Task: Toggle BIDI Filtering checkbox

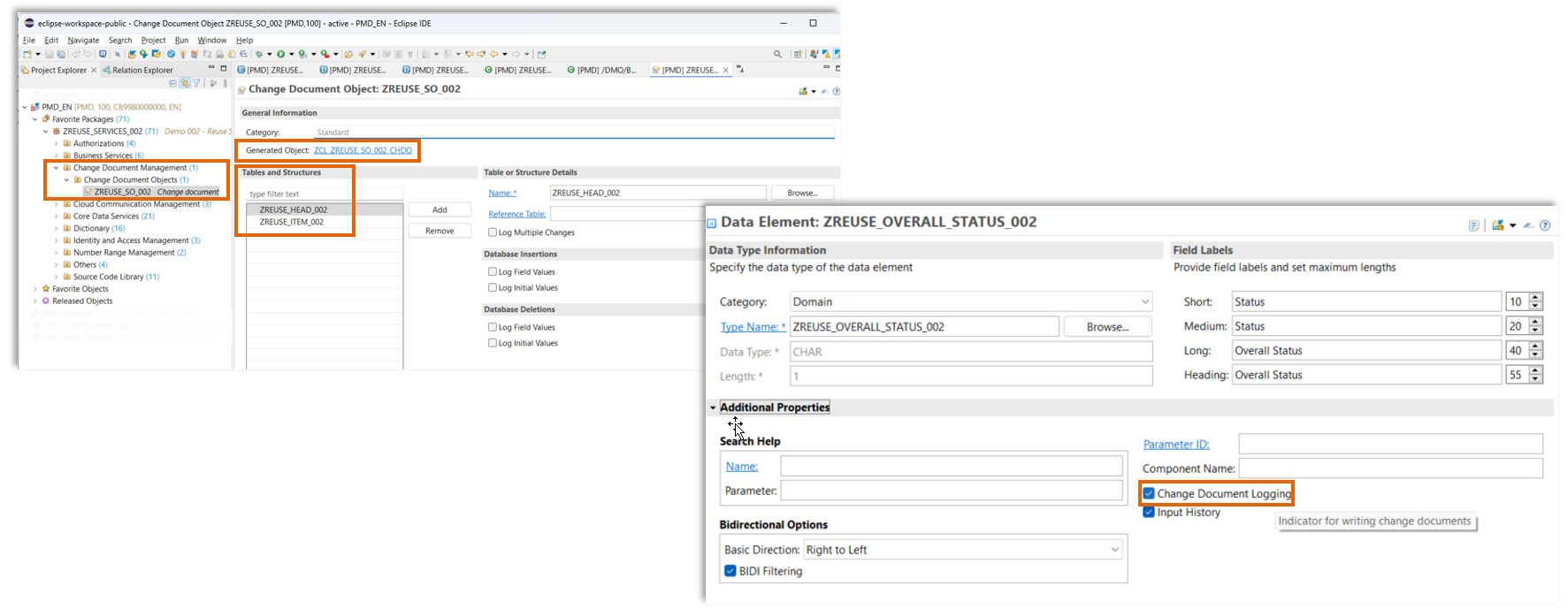Action: (x=730, y=571)
